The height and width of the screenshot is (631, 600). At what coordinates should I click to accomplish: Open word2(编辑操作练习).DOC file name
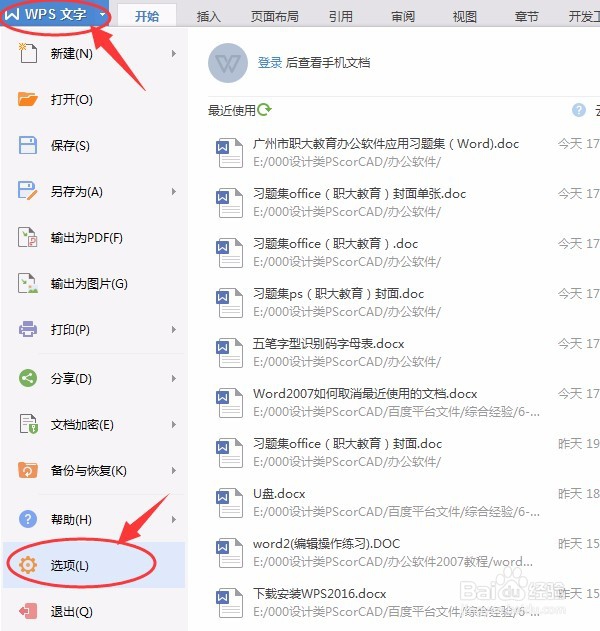tap(326, 543)
